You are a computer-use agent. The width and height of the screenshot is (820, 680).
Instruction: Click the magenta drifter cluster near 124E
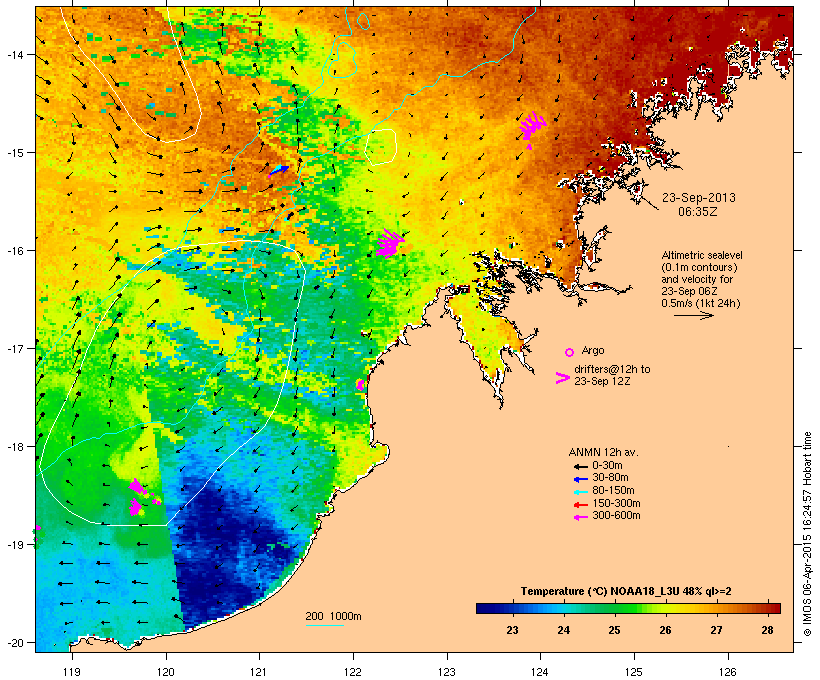[x=532, y=127]
